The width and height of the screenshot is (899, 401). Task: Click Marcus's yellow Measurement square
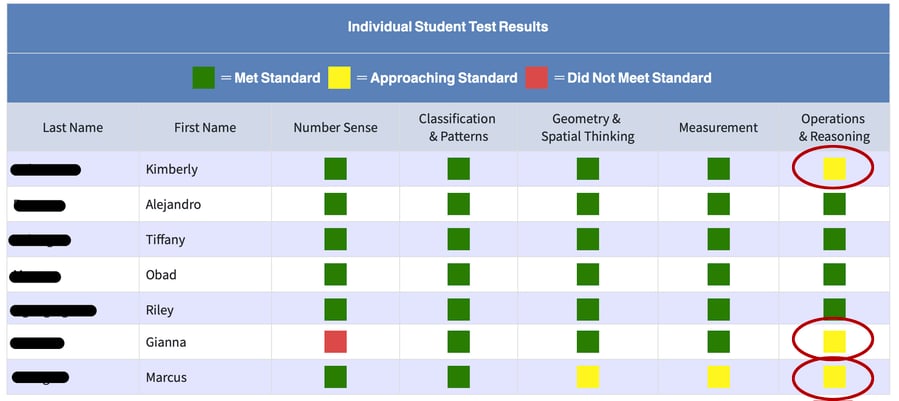[718, 377]
